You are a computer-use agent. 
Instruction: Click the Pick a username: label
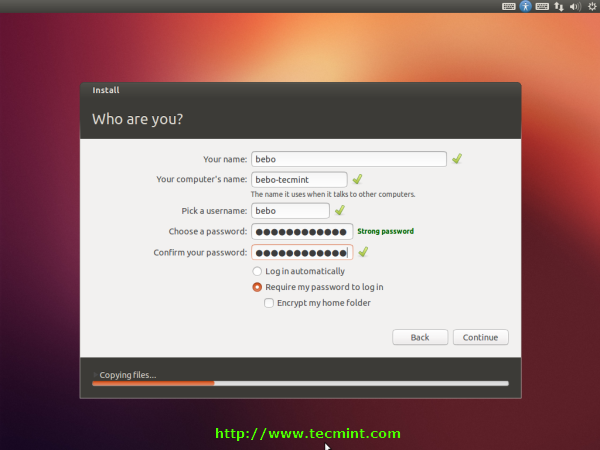(x=214, y=211)
